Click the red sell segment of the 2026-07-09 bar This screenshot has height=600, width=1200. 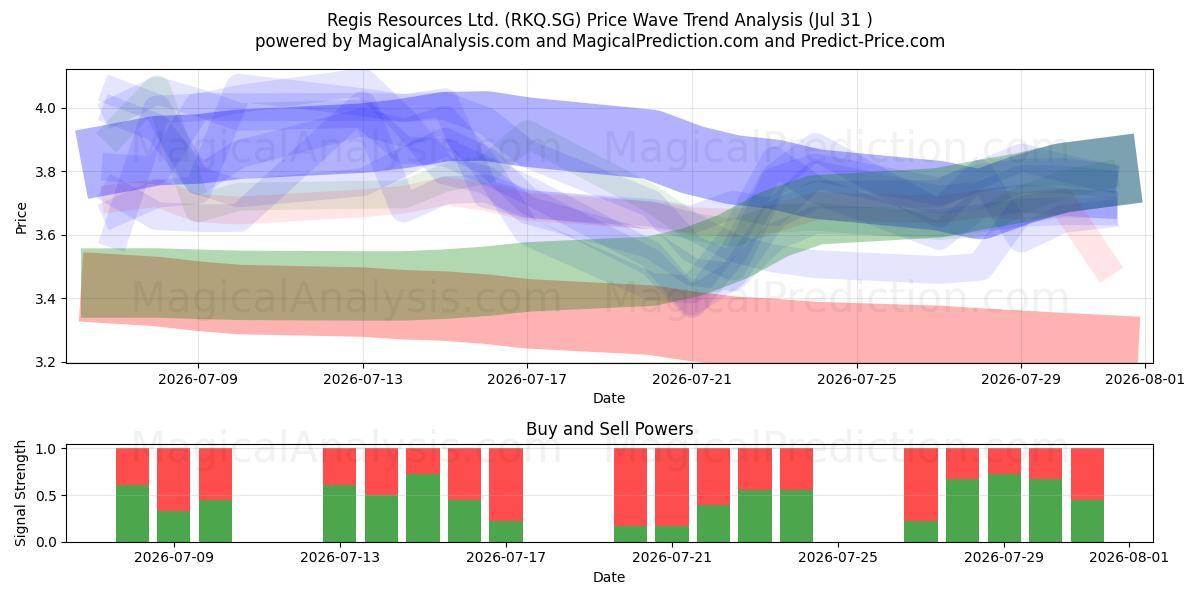click(174, 480)
